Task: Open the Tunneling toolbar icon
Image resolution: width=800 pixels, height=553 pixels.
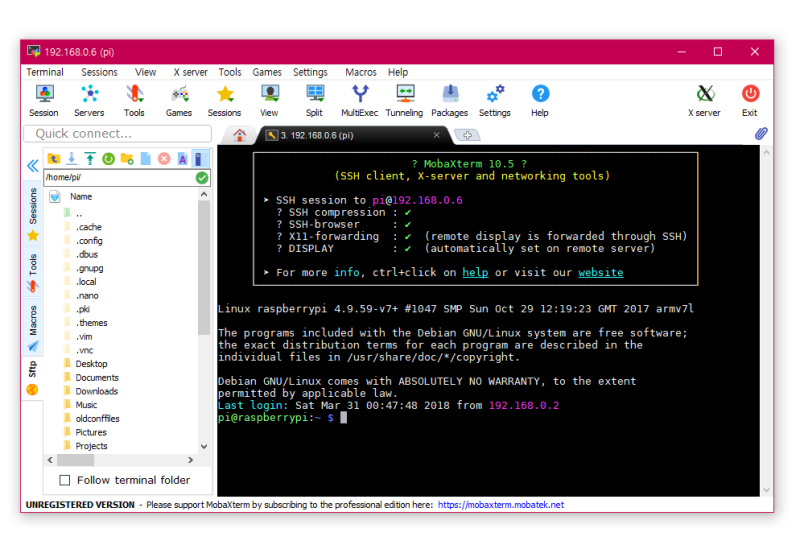Action: (405, 101)
